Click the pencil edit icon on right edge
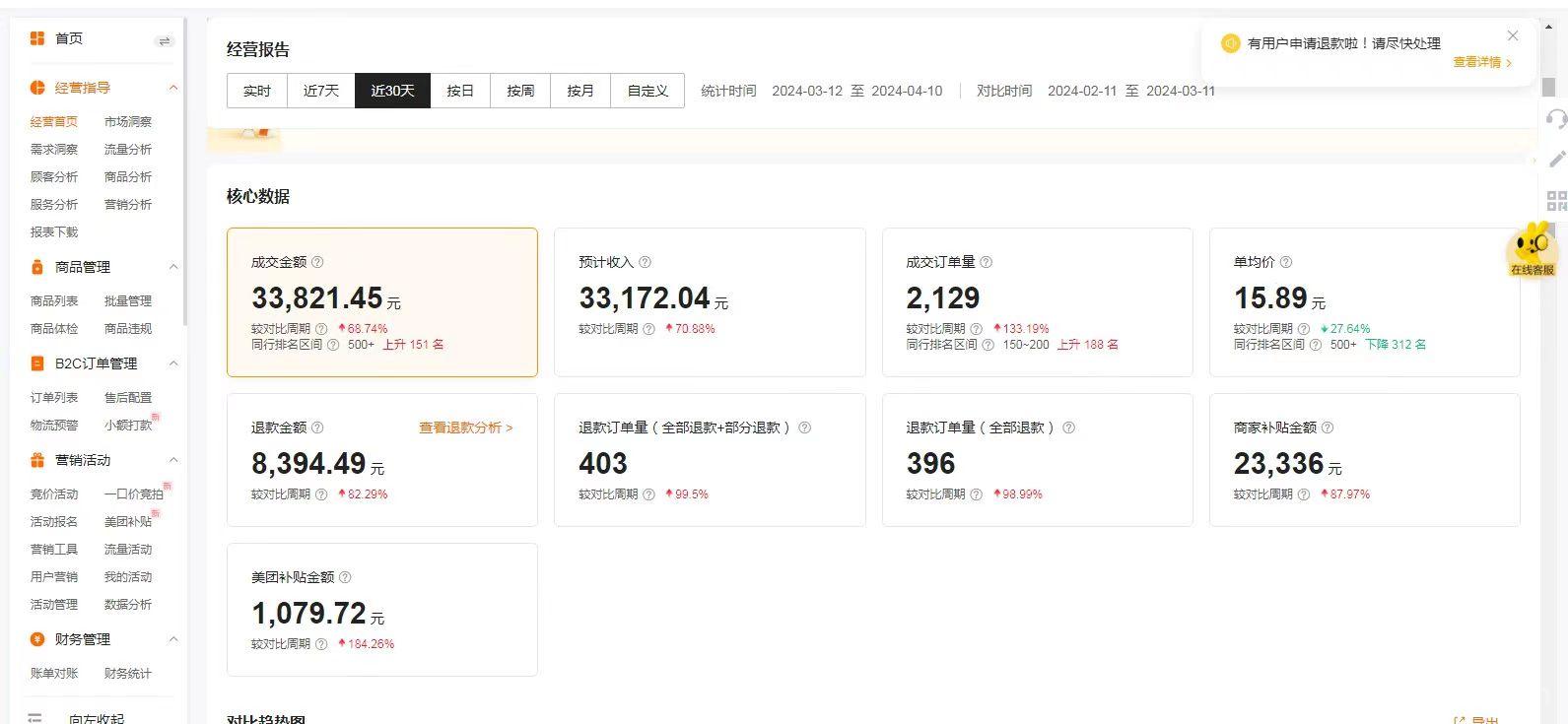1568x724 pixels. click(1556, 159)
